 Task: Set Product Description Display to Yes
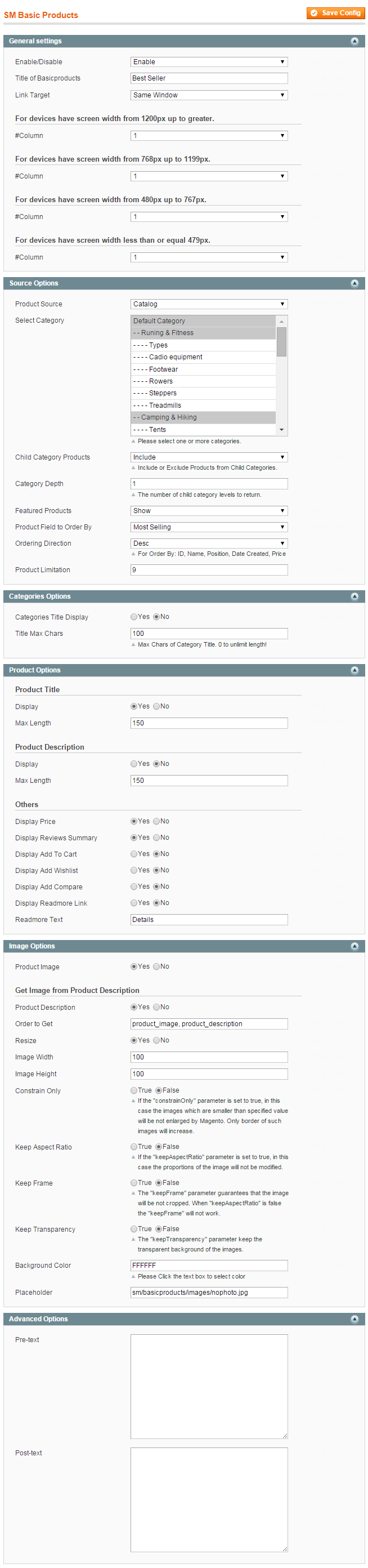[x=134, y=764]
